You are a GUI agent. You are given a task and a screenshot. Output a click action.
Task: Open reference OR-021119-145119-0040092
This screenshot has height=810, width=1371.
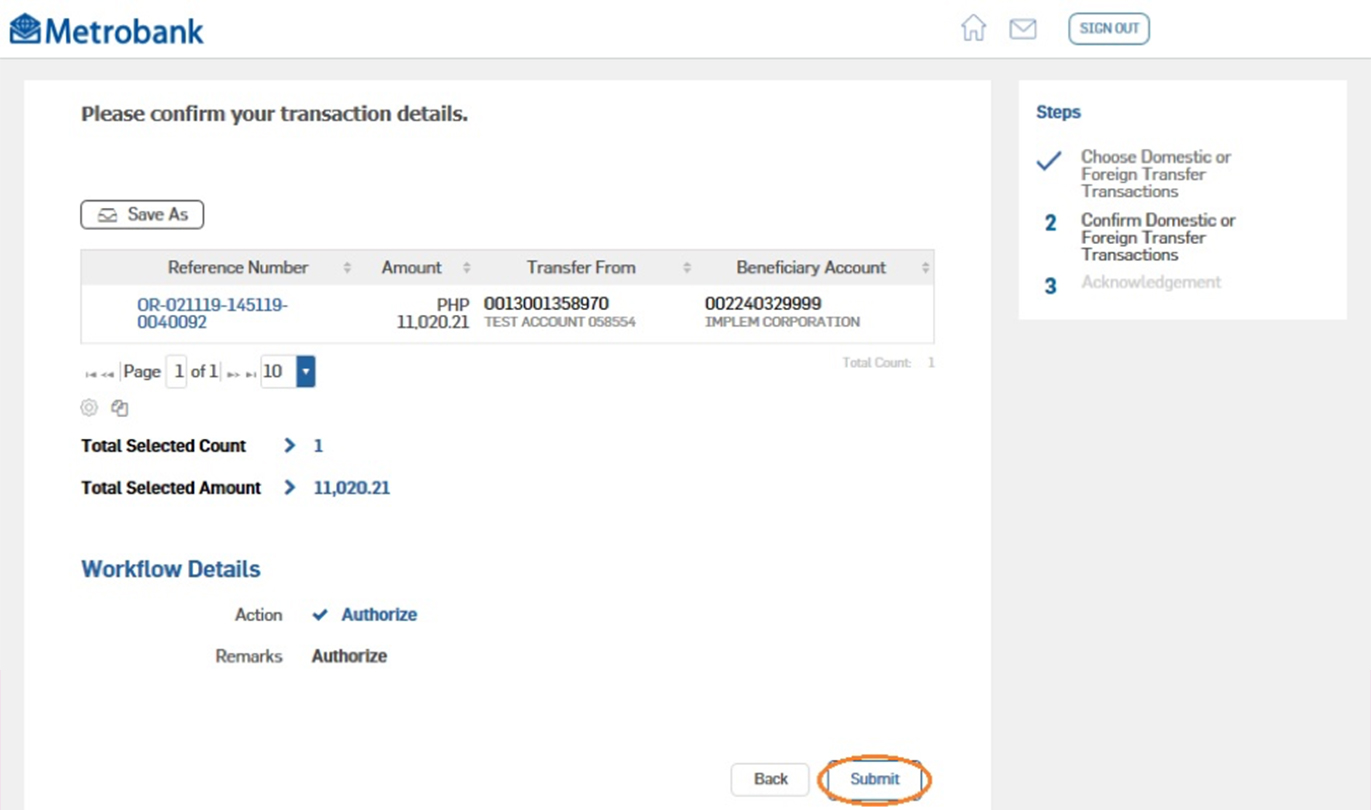(211, 313)
